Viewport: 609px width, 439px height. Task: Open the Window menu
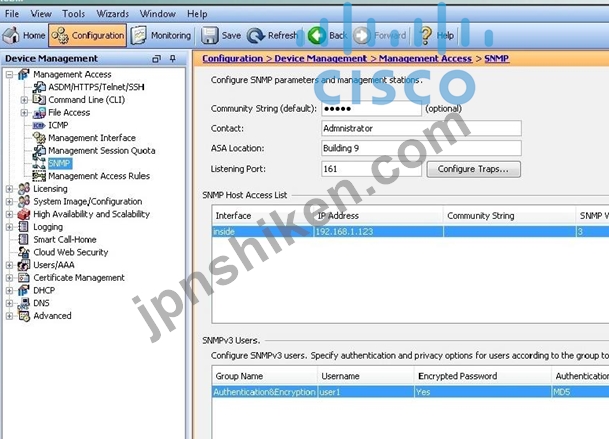click(158, 14)
